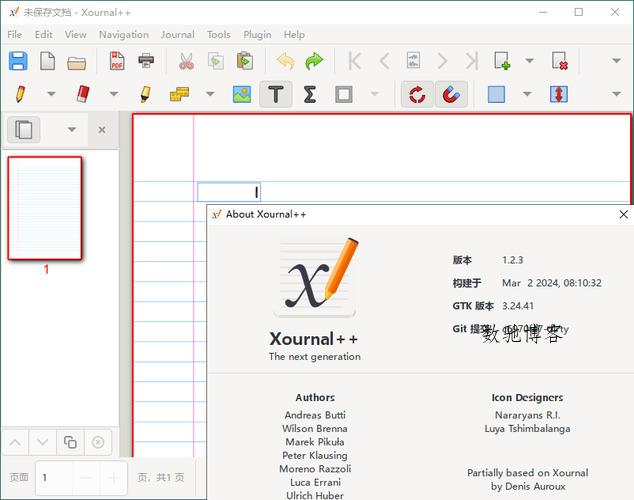The height and width of the screenshot is (500, 634).
Task: Click the Save document icon
Action: (x=18, y=61)
